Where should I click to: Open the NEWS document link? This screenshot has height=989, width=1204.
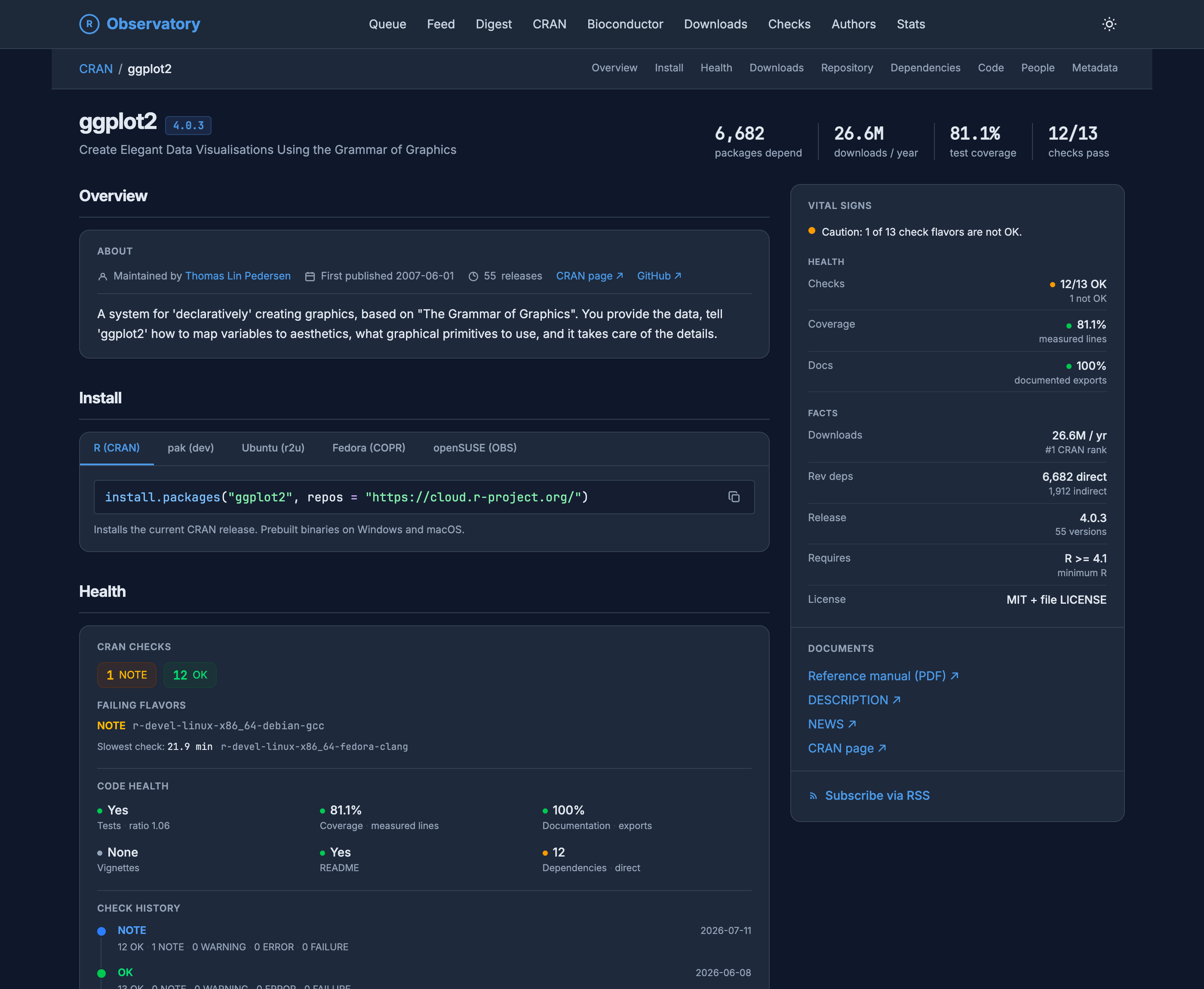tap(832, 724)
